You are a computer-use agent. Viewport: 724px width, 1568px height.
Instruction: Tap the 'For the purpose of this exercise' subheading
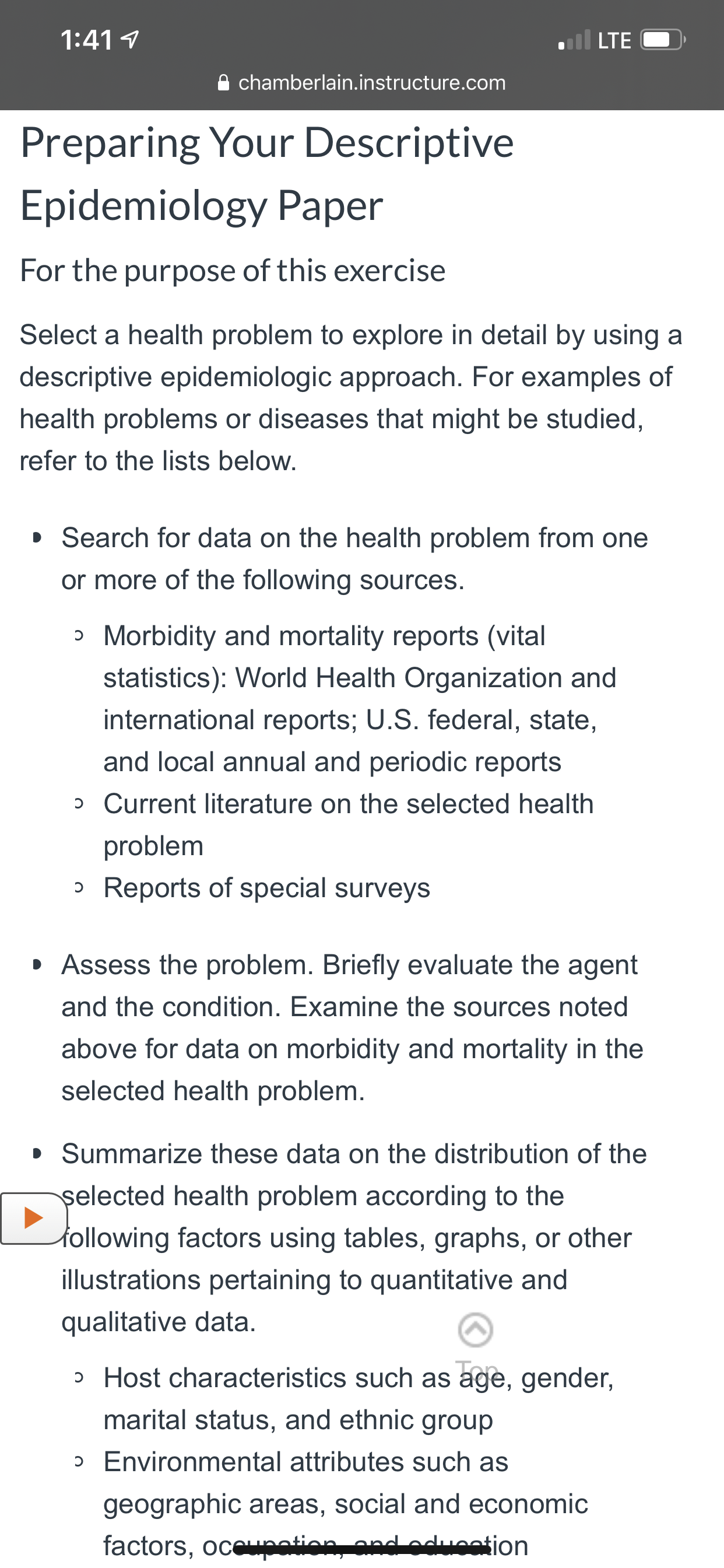click(233, 270)
